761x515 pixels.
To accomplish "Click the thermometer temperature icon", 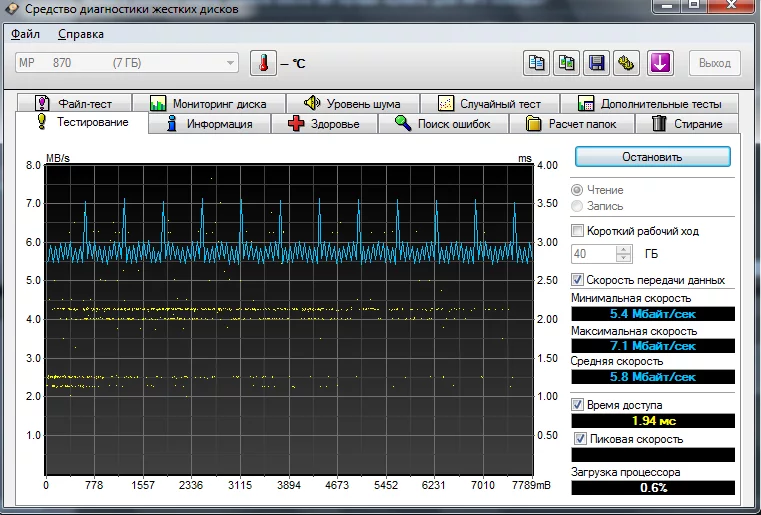I will [261, 63].
